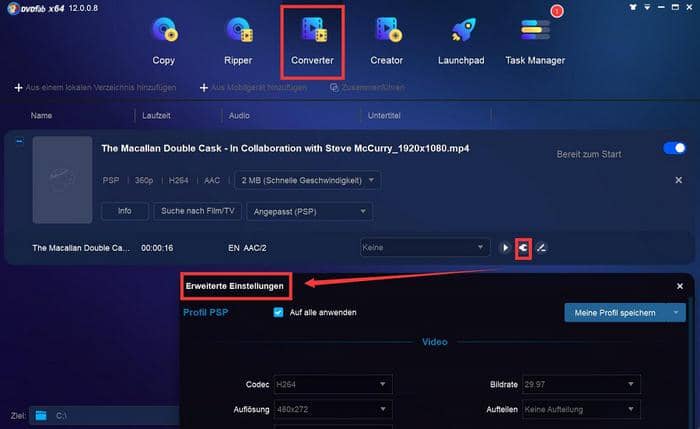This screenshot has width=700, height=429.
Task: Open the 'Angepasst (PSP)' profile dropdown
Action: click(309, 212)
